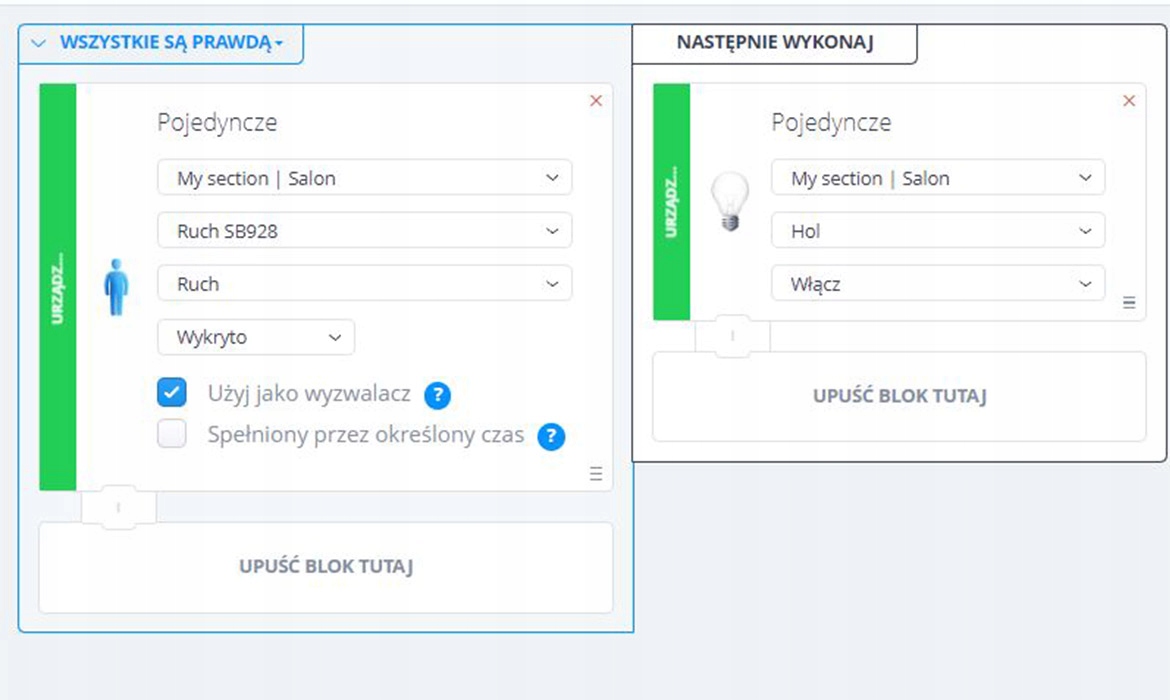The height and width of the screenshot is (700, 1170).
Task: Click help icon beside Spełniony przez określony czas
Action: pyautogui.click(x=551, y=437)
